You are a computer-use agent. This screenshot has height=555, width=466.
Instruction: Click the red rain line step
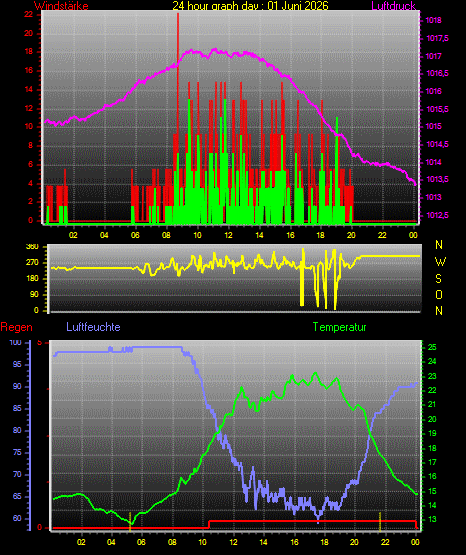209,524
